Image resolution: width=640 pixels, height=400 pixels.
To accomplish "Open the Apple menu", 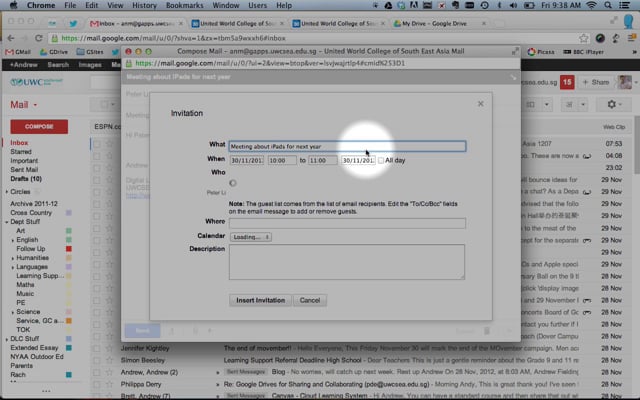I will point(13,5).
